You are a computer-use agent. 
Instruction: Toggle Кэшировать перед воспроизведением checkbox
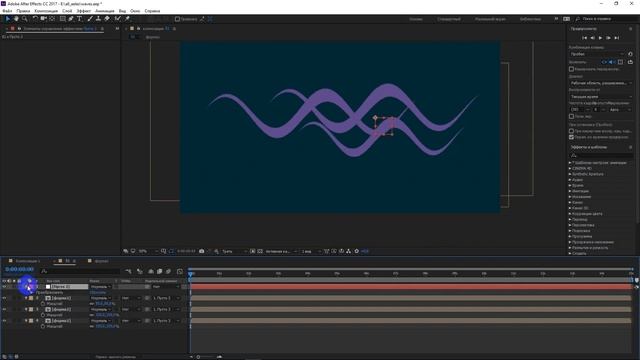(571, 69)
